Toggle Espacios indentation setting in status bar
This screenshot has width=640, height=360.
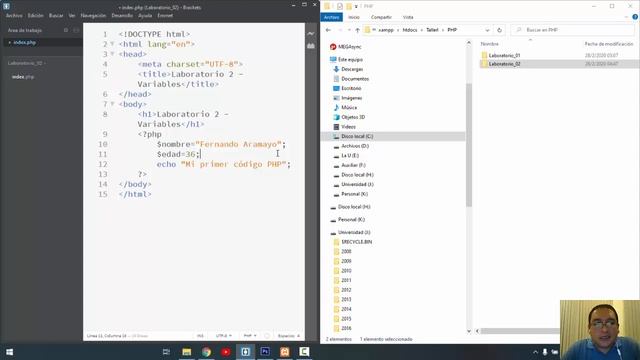point(289,336)
